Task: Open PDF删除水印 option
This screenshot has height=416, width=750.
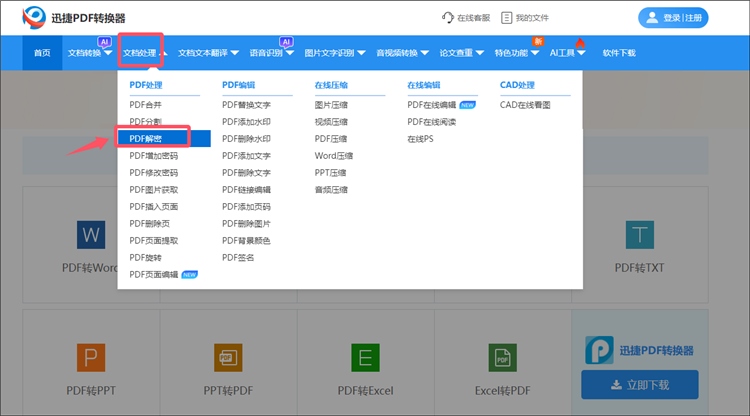Action: (x=246, y=139)
